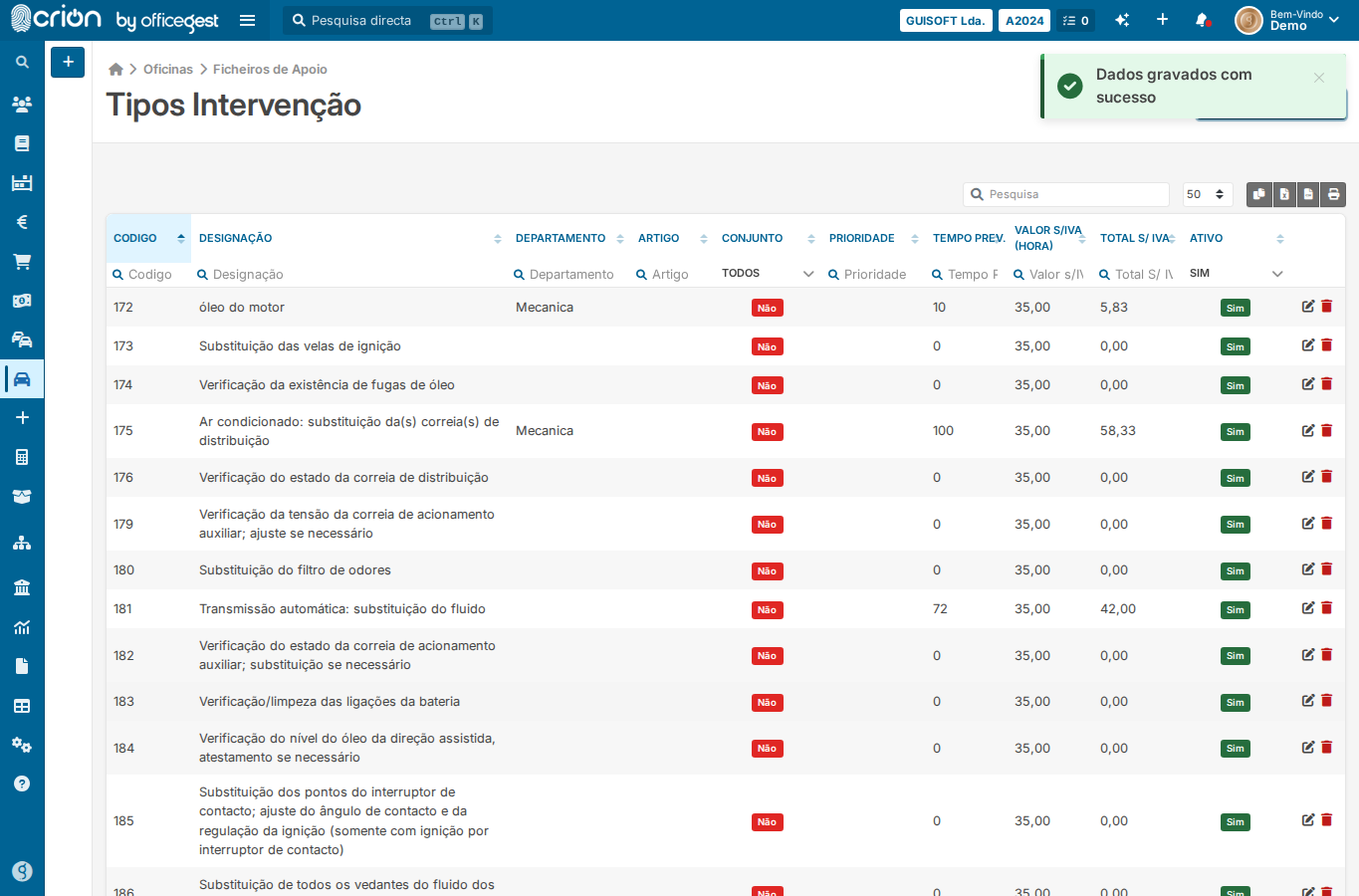1359x896 pixels.
Task: Open the notifications bell
Action: (x=1202, y=20)
